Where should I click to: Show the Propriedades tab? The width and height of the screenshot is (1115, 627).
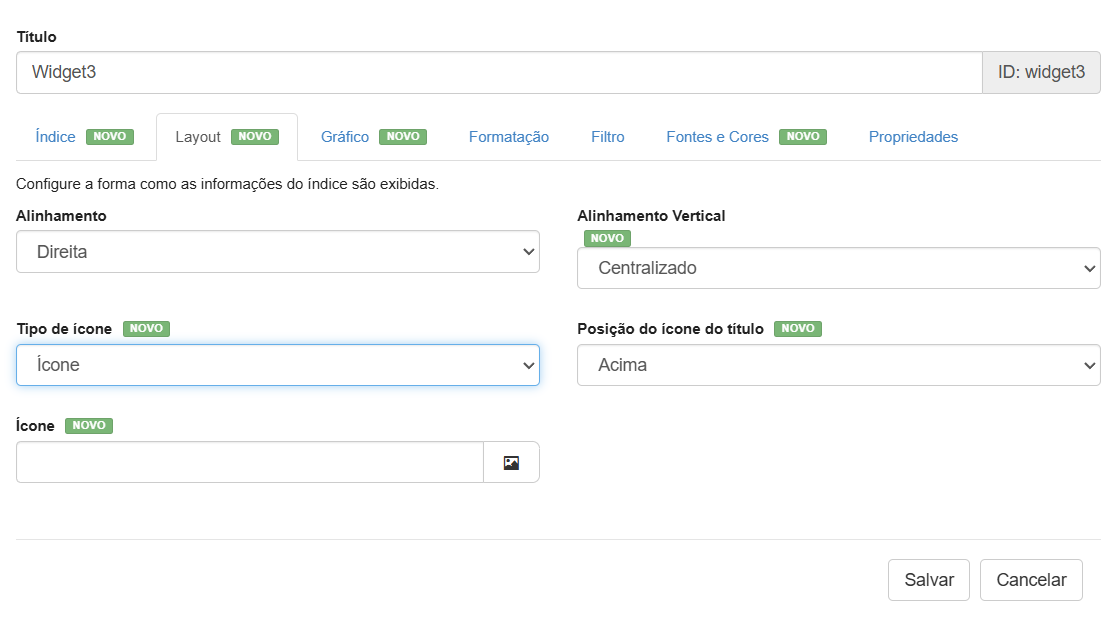coord(913,137)
